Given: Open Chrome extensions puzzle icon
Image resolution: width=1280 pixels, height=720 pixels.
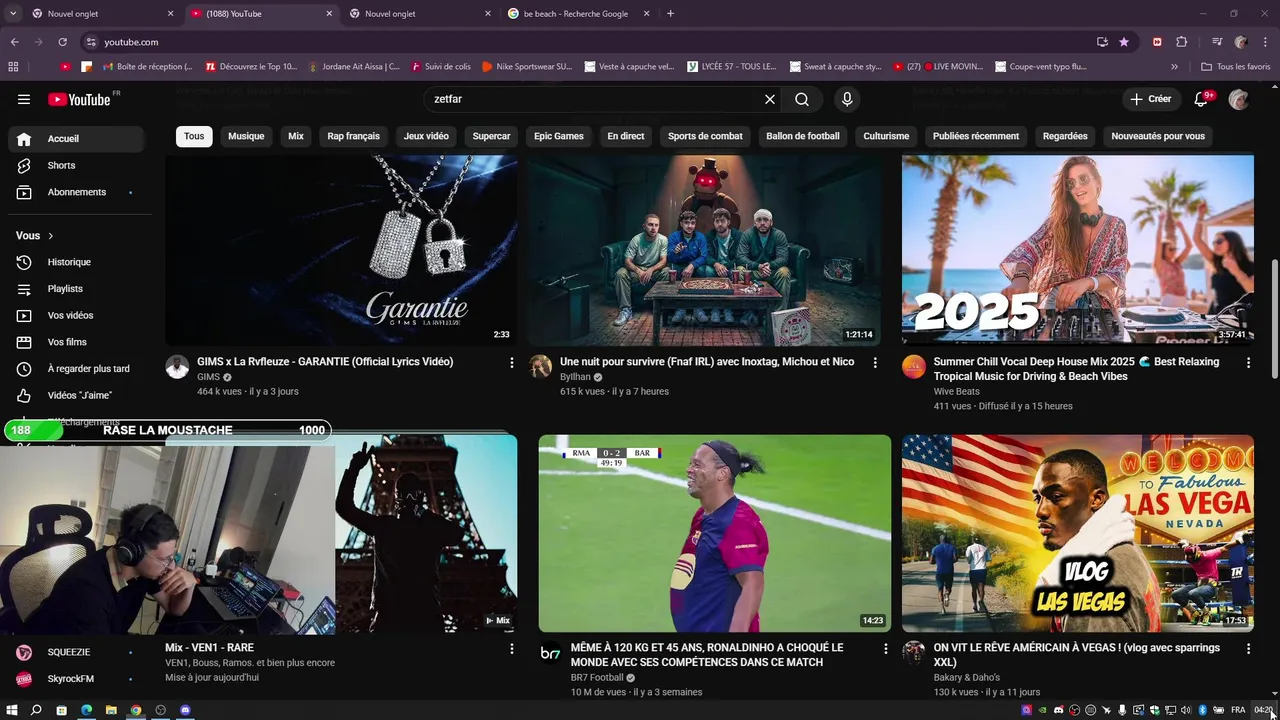Looking at the screenshot, I should click(x=1181, y=42).
